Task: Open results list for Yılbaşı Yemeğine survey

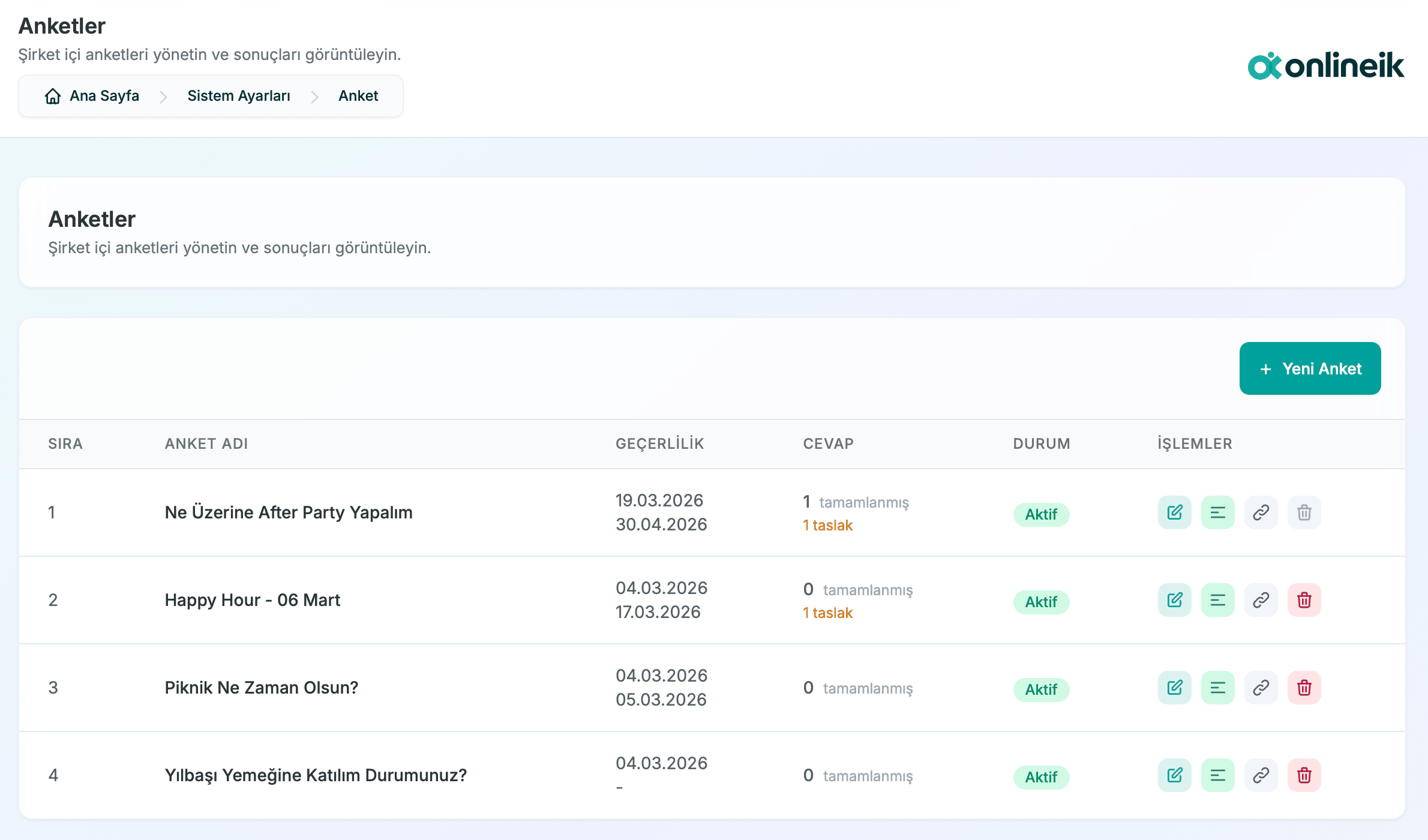Action: (x=1217, y=775)
